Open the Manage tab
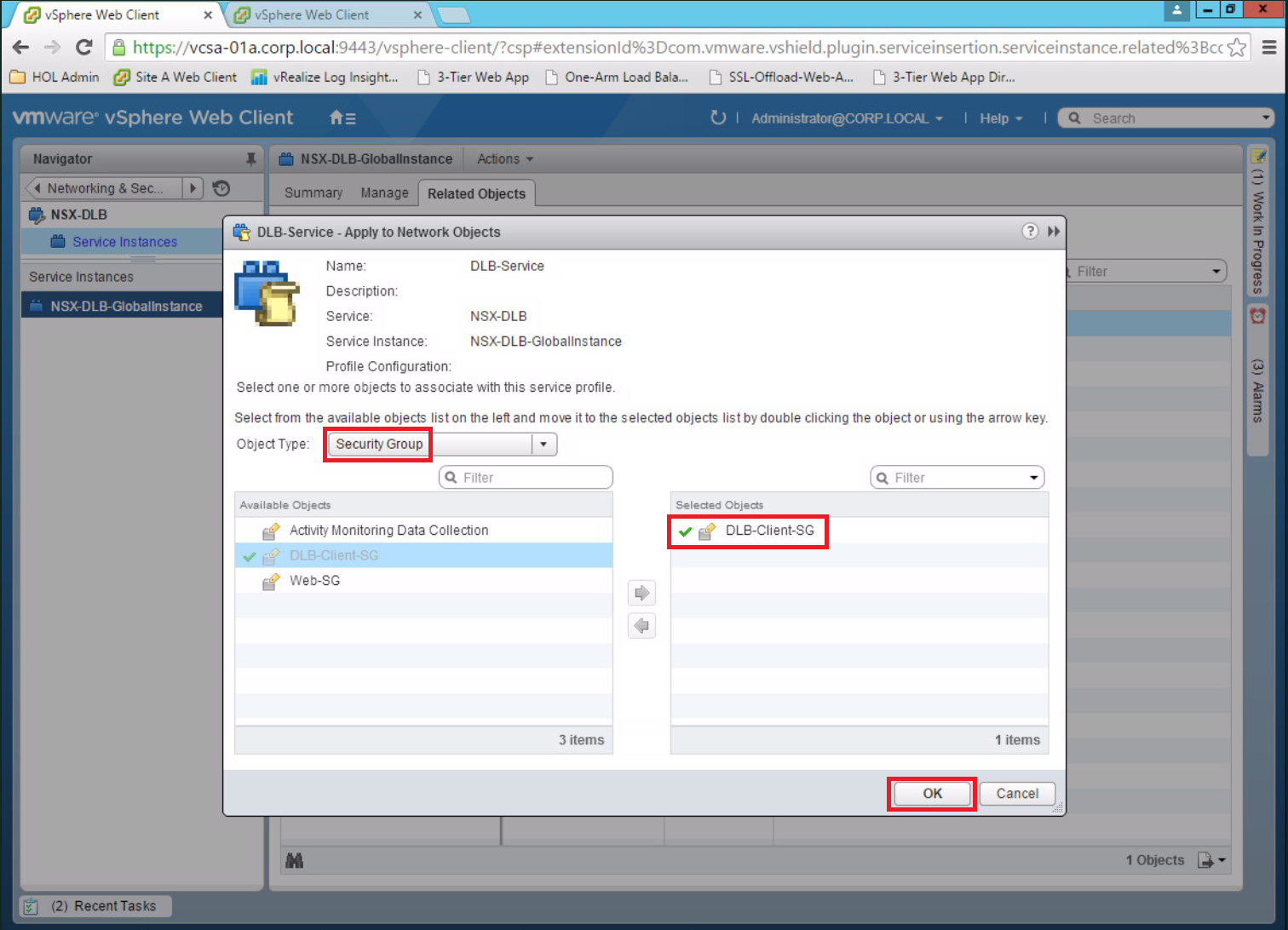1288x930 pixels. (384, 193)
